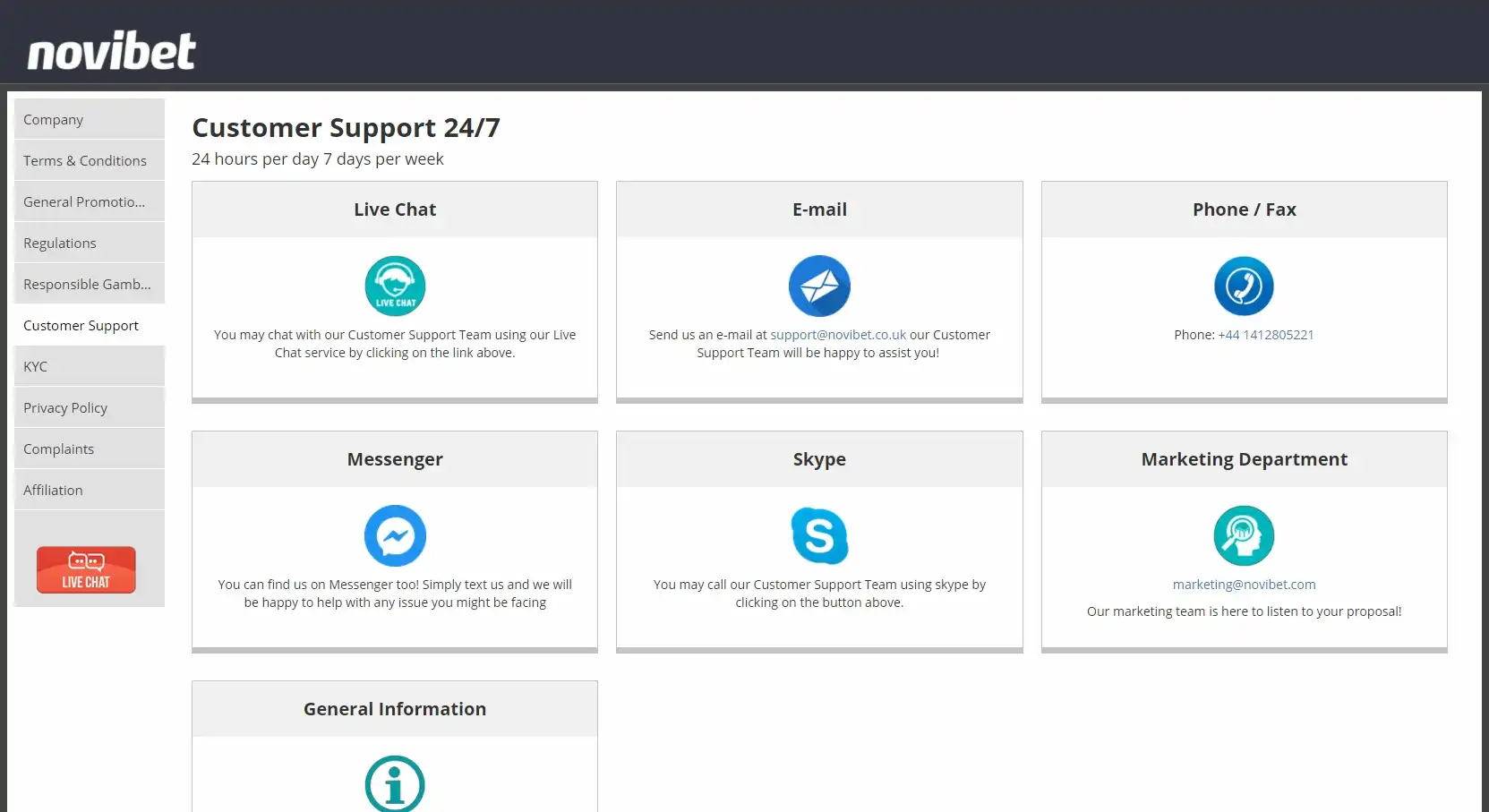Click the Messenger description paragraph
1489x812 pixels.
click(x=395, y=594)
